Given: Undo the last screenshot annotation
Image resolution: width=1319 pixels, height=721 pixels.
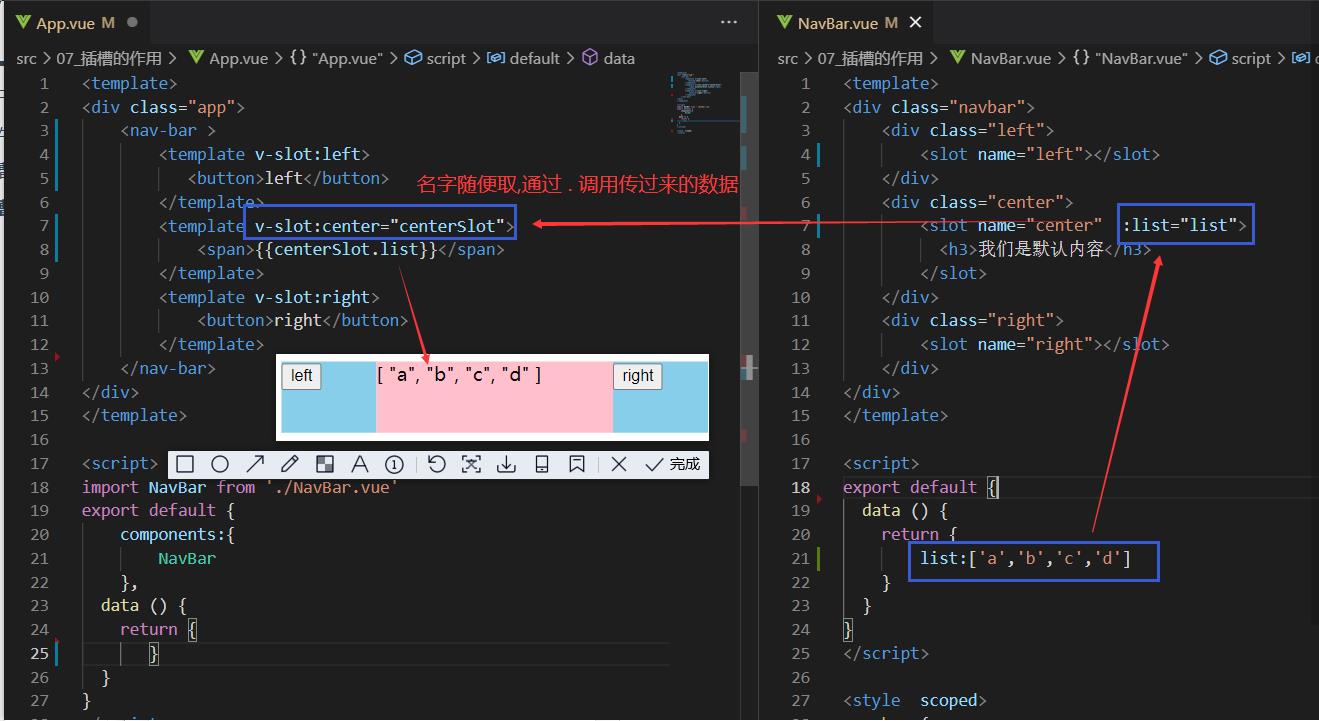Looking at the screenshot, I should (x=436, y=464).
